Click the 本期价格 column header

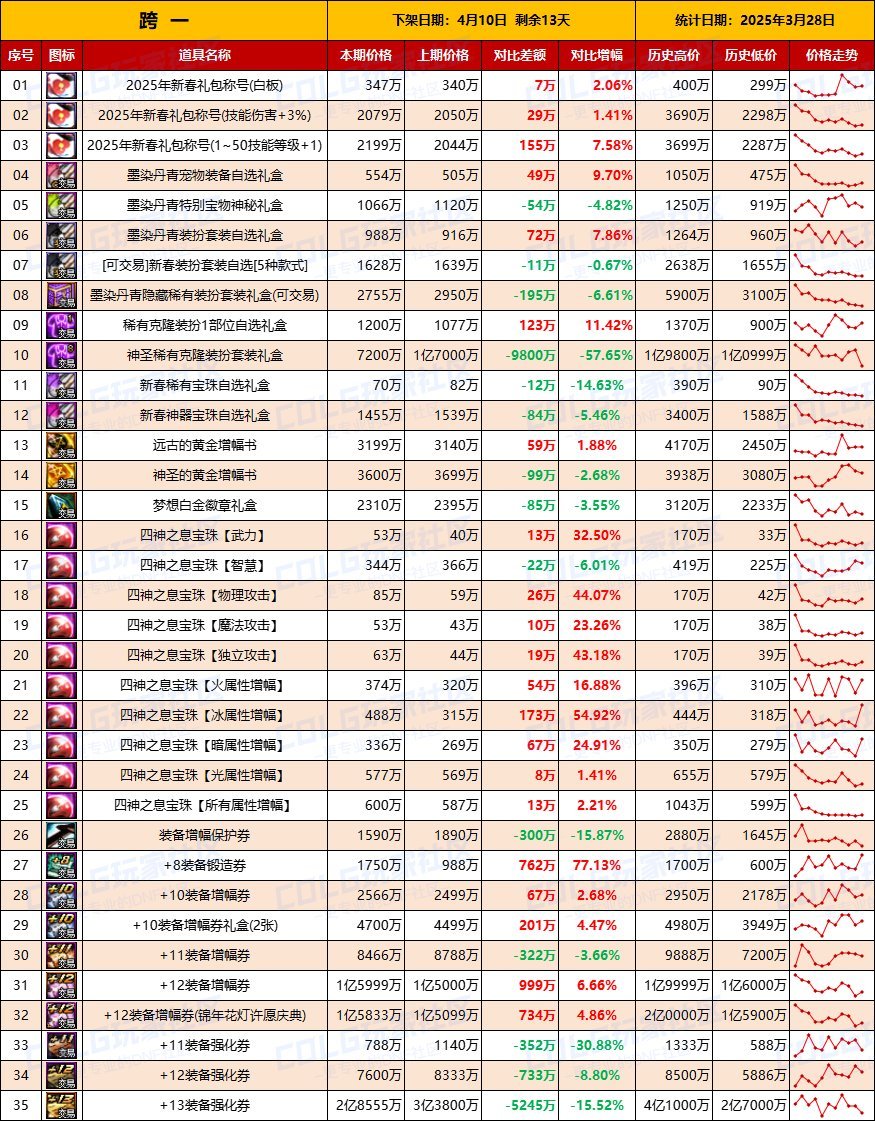pos(366,55)
